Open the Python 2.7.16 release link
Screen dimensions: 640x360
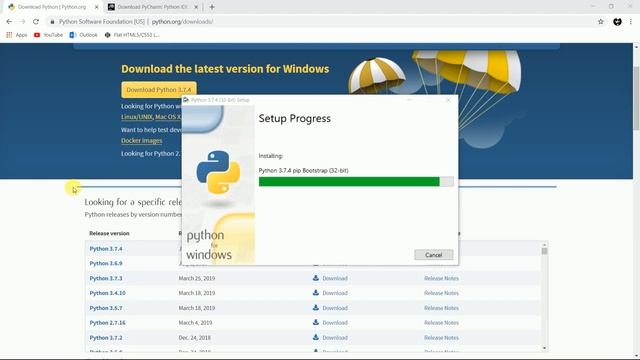(x=107, y=323)
